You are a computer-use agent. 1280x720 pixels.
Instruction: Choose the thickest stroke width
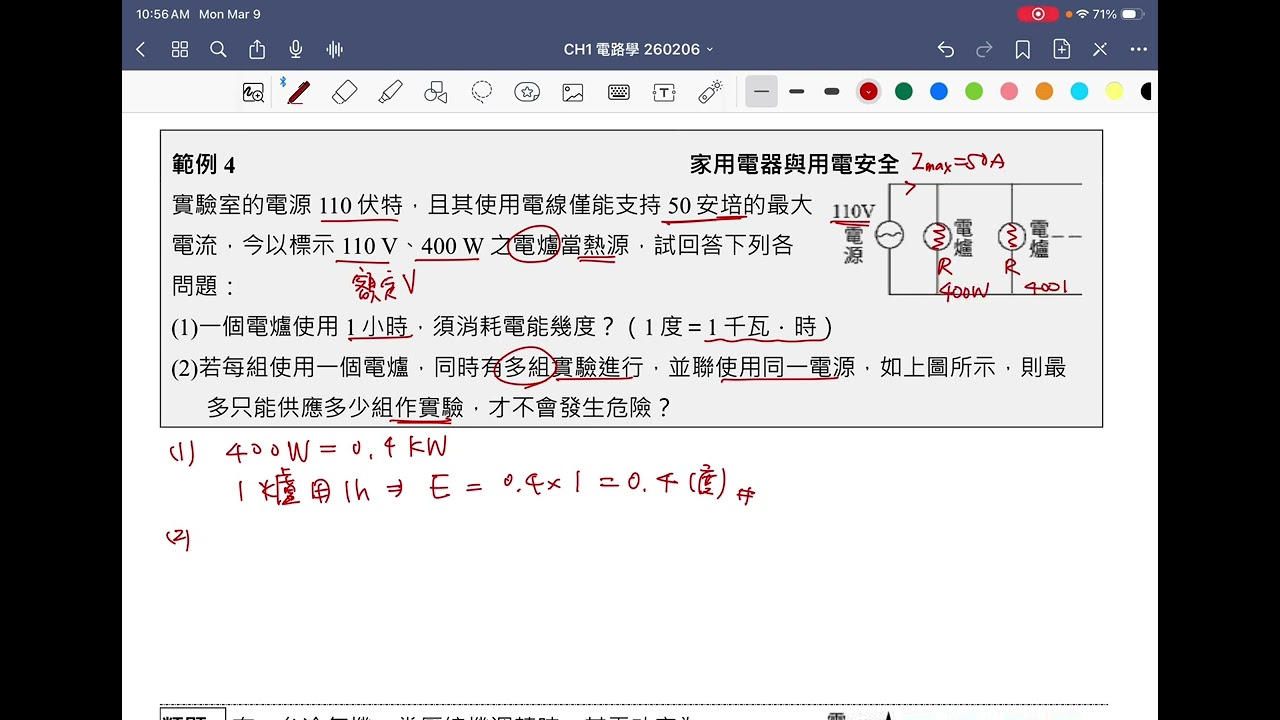pyautogui.click(x=832, y=92)
